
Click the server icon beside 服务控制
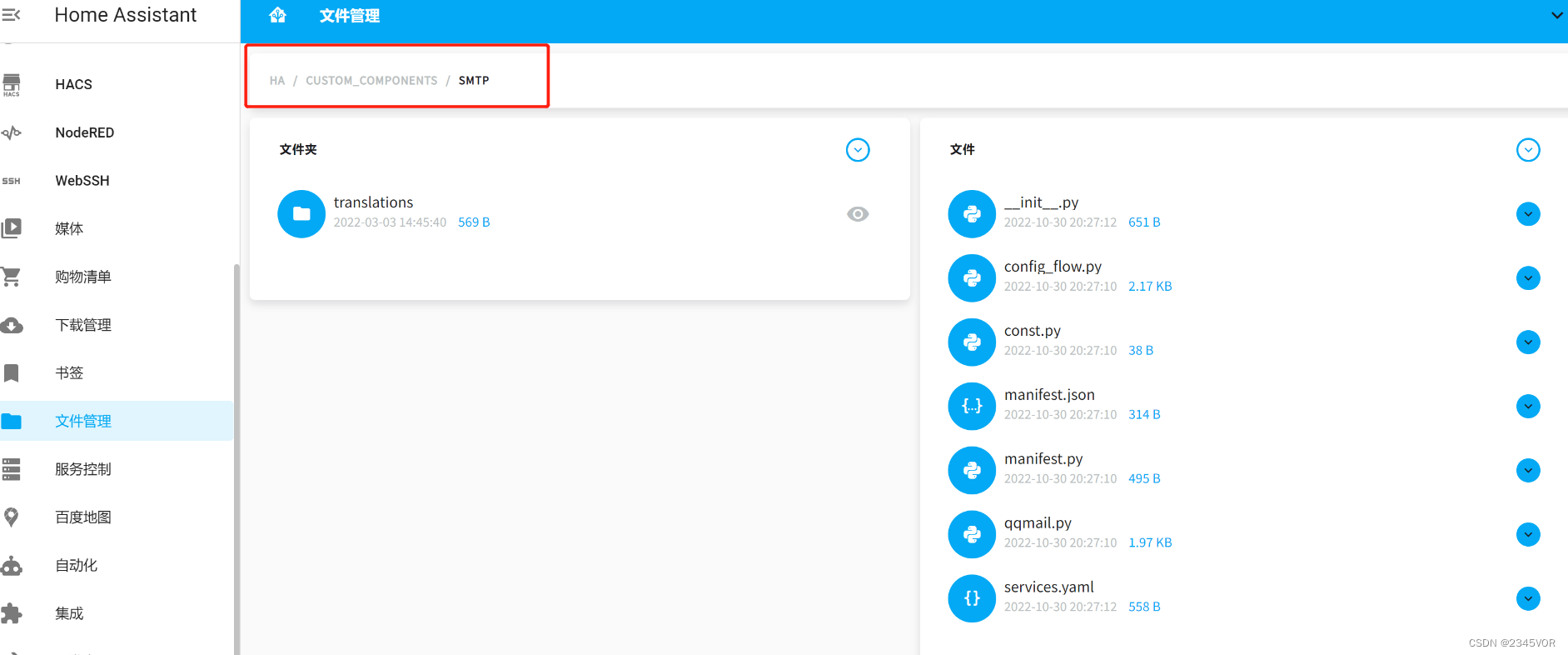tap(12, 469)
